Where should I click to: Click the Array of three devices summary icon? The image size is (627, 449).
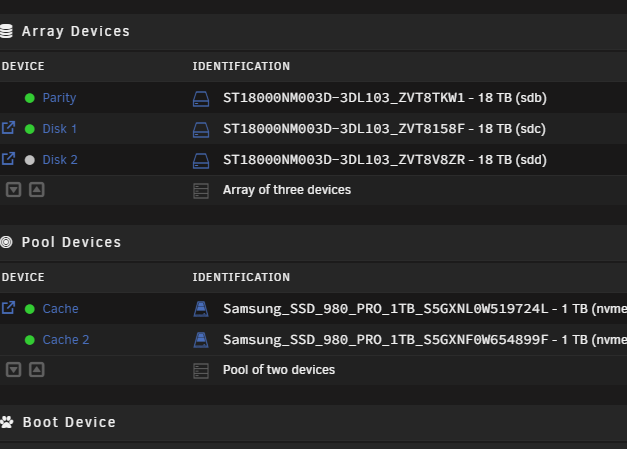coord(201,191)
